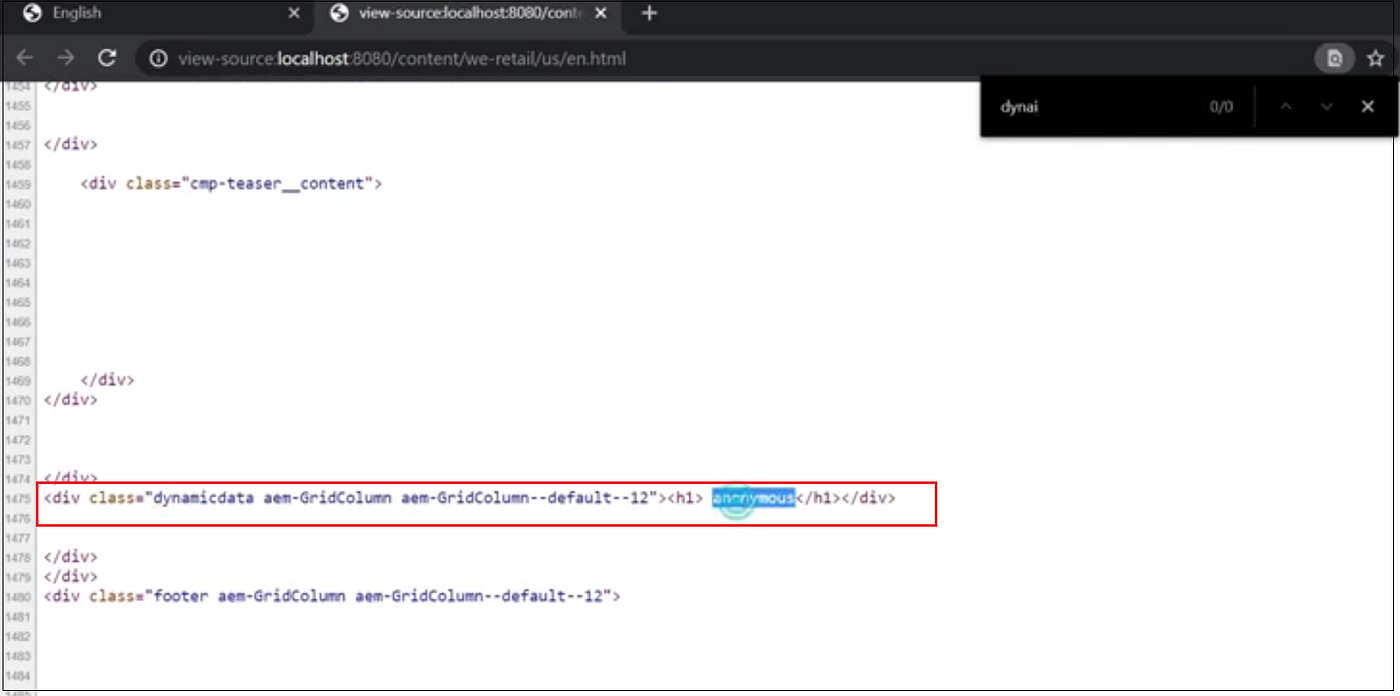The image size is (1400, 696).
Task: Click the opening h1 tag on line 1475
Action: point(685,498)
